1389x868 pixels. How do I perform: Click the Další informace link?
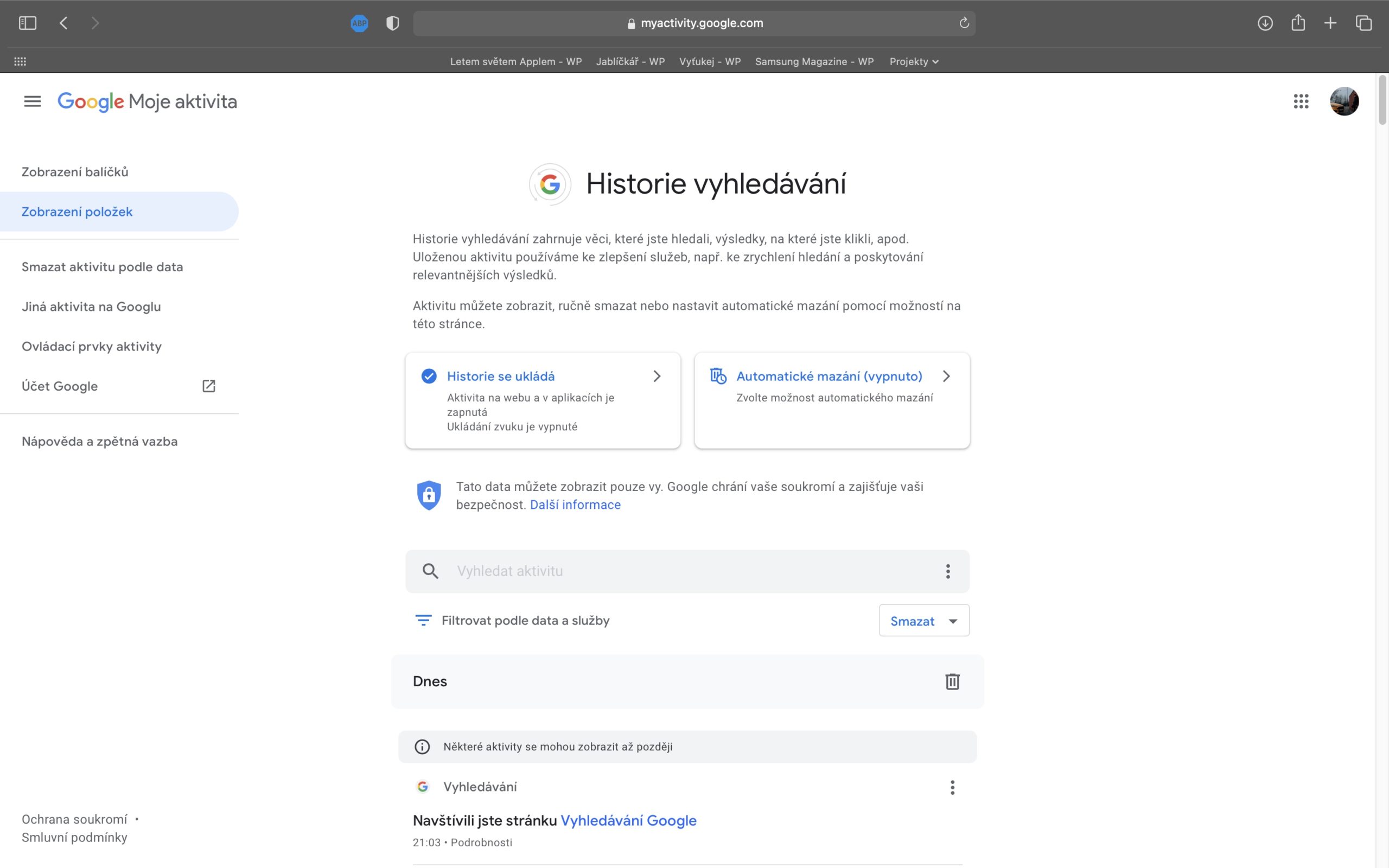(575, 505)
